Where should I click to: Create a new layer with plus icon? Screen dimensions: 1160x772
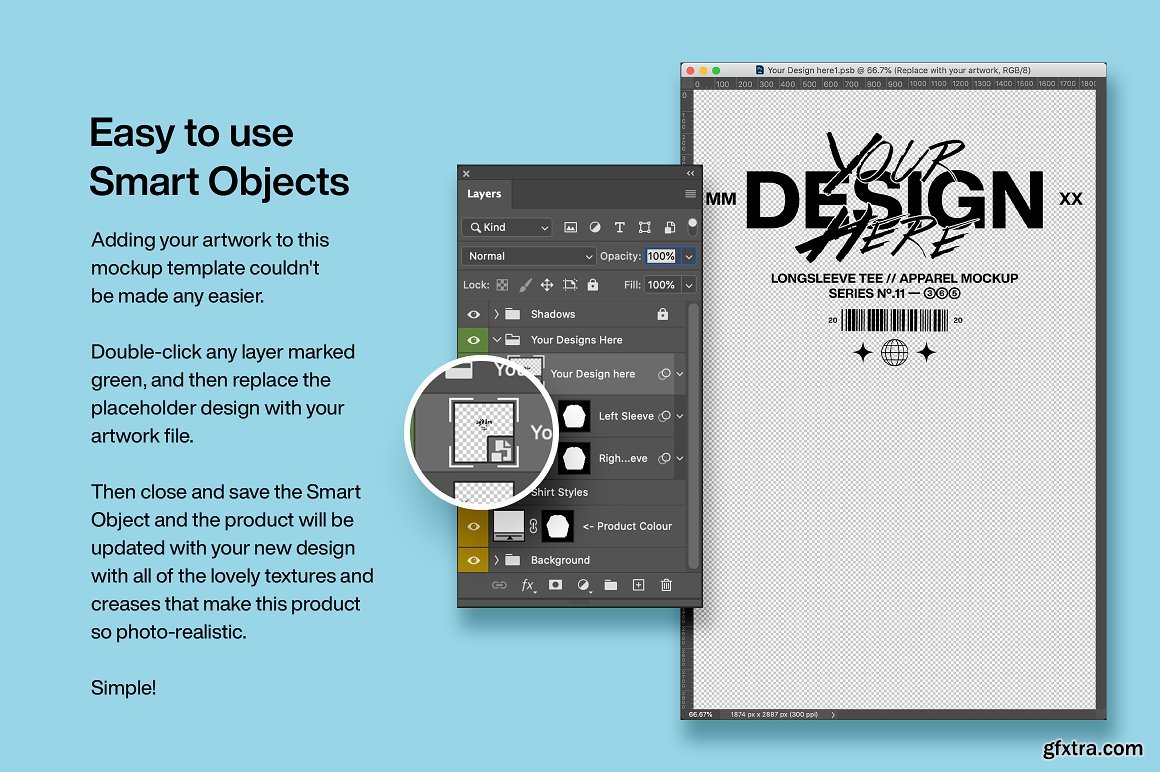(x=638, y=586)
